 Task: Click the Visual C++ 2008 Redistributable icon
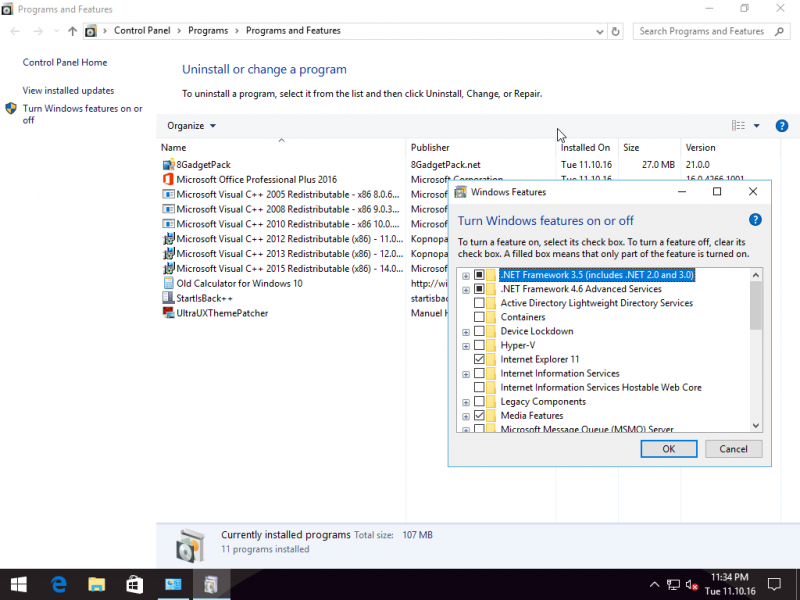click(x=168, y=209)
